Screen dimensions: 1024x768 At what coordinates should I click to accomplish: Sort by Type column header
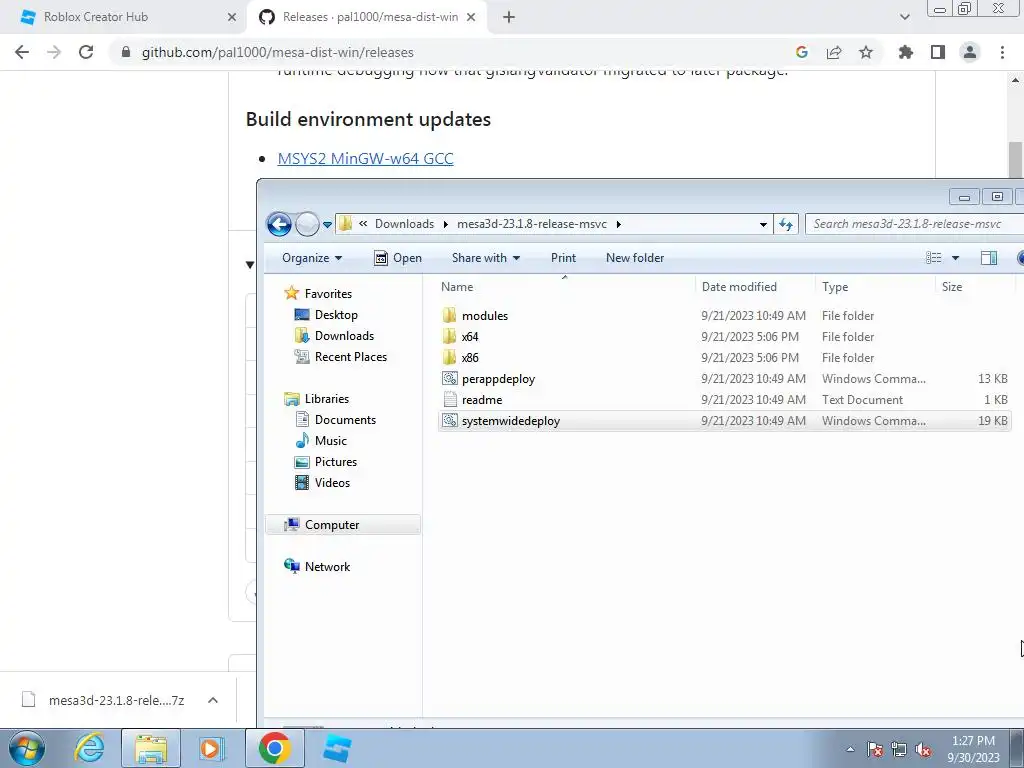[875, 287]
